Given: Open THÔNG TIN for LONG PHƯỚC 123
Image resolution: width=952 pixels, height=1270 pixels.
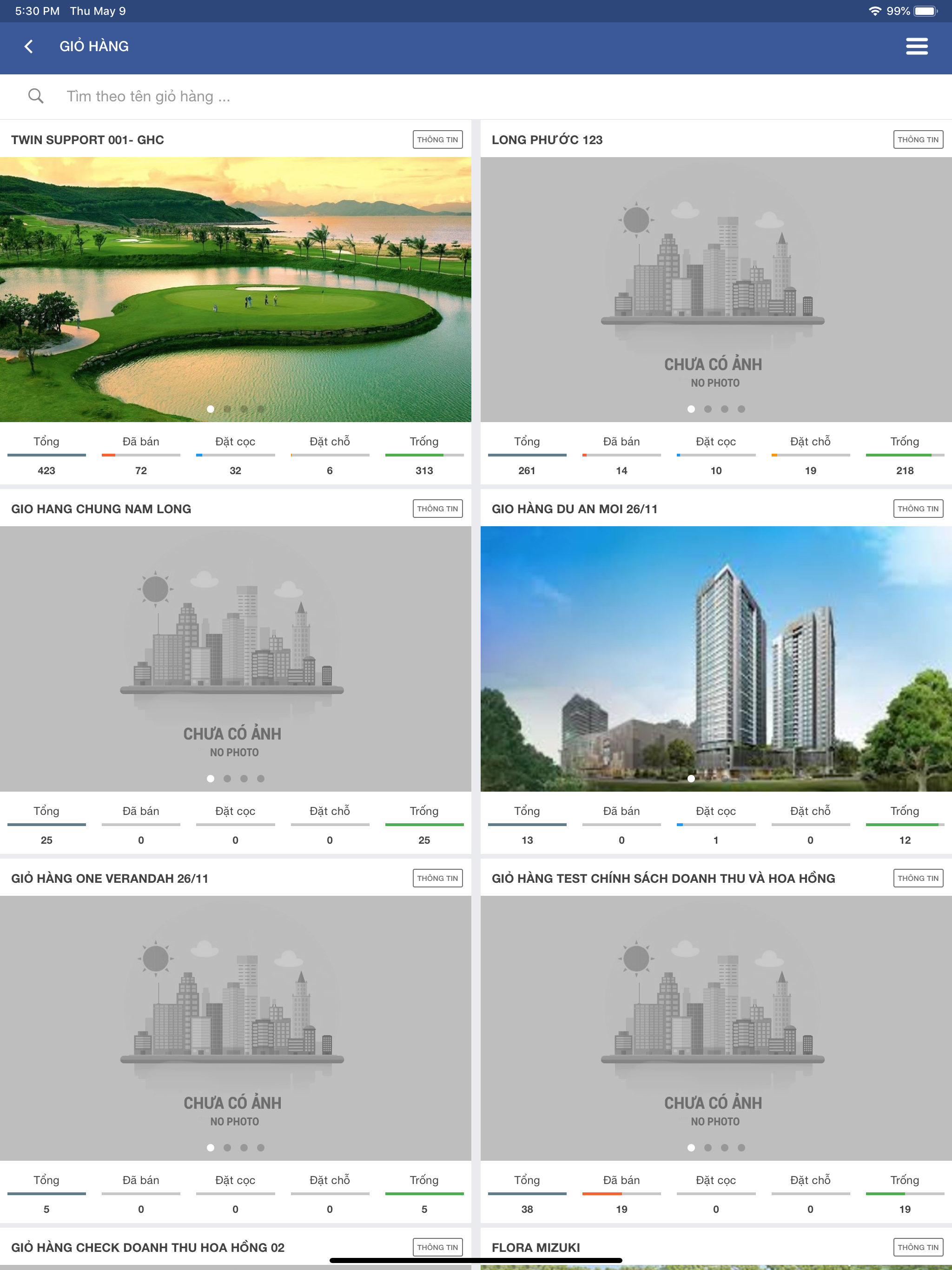Looking at the screenshot, I should pos(918,139).
